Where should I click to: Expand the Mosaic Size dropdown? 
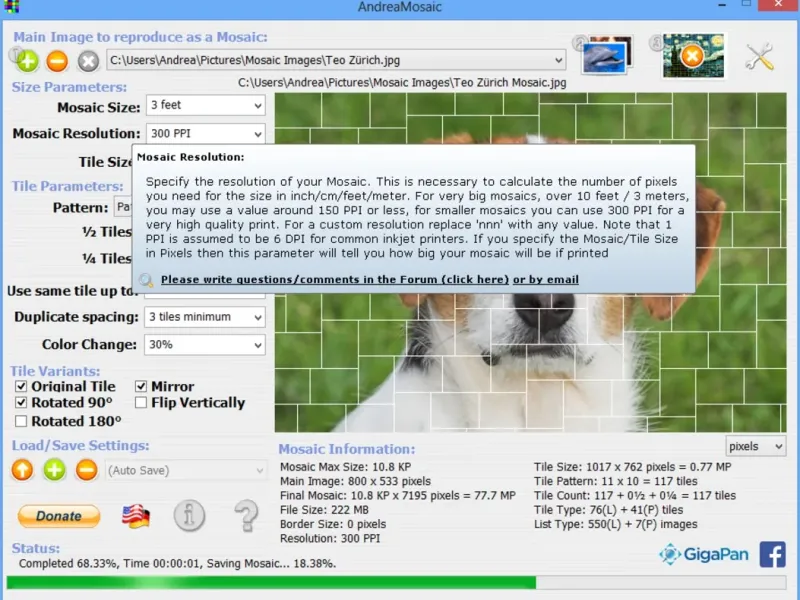point(206,105)
